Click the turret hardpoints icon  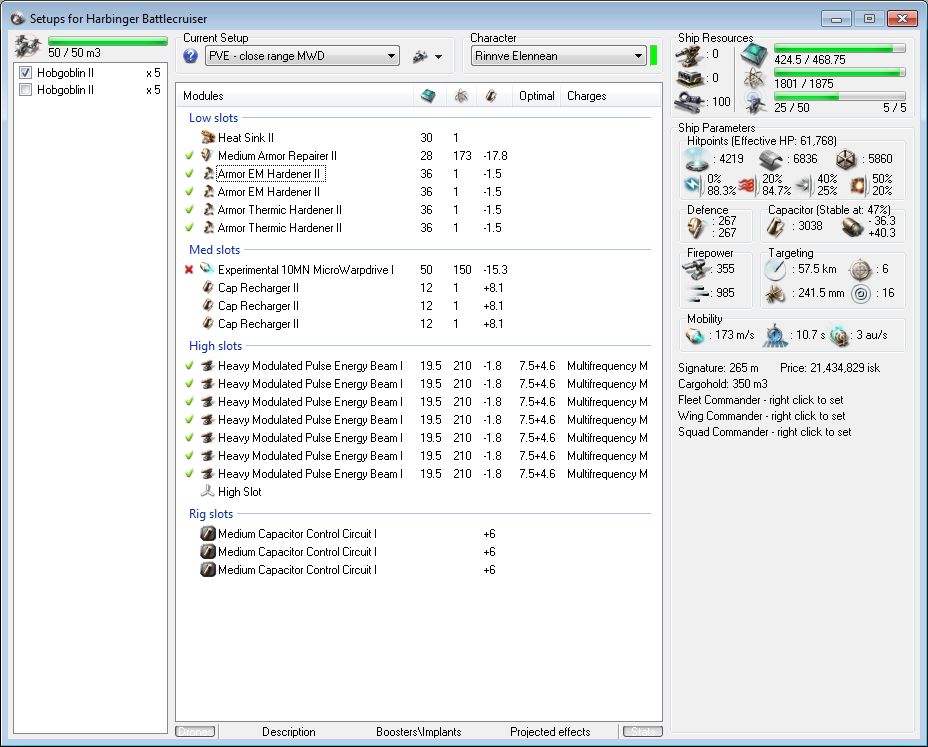tap(689, 55)
